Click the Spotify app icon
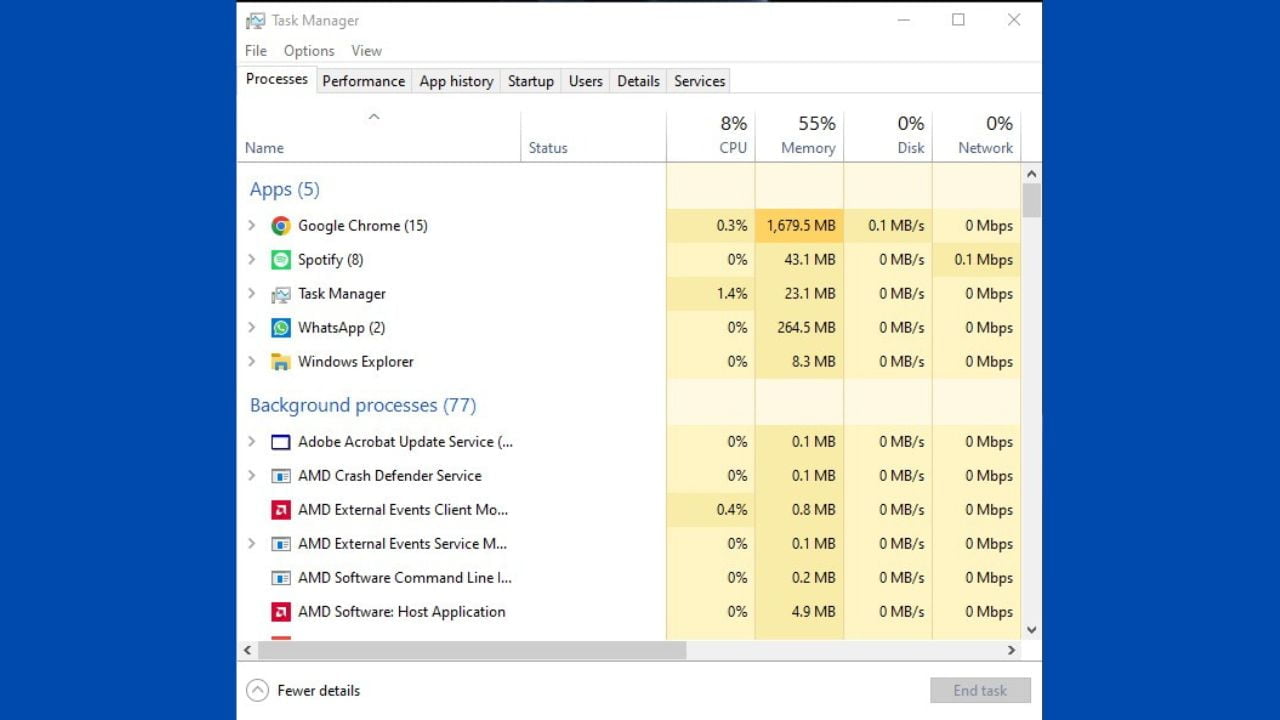This screenshot has width=1280, height=720. pyautogui.click(x=281, y=260)
